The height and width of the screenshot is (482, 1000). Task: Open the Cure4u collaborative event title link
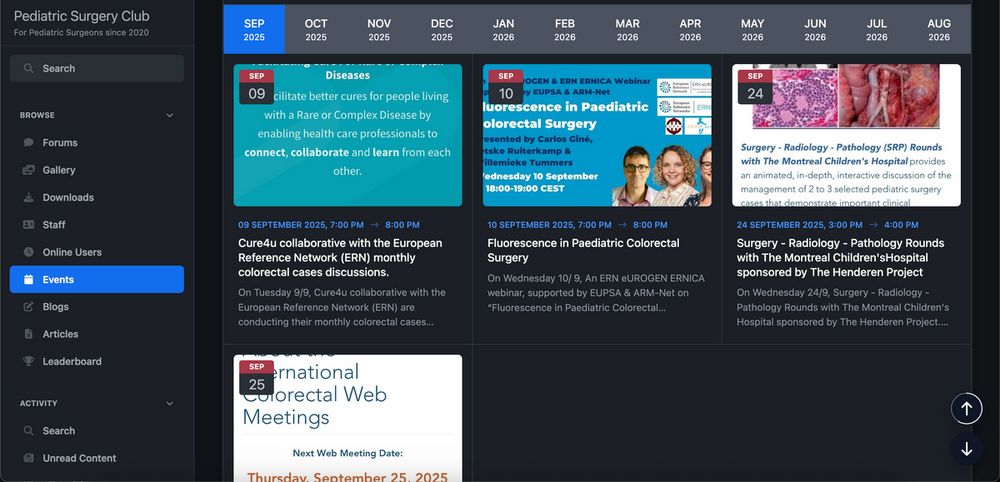click(x=340, y=258)
